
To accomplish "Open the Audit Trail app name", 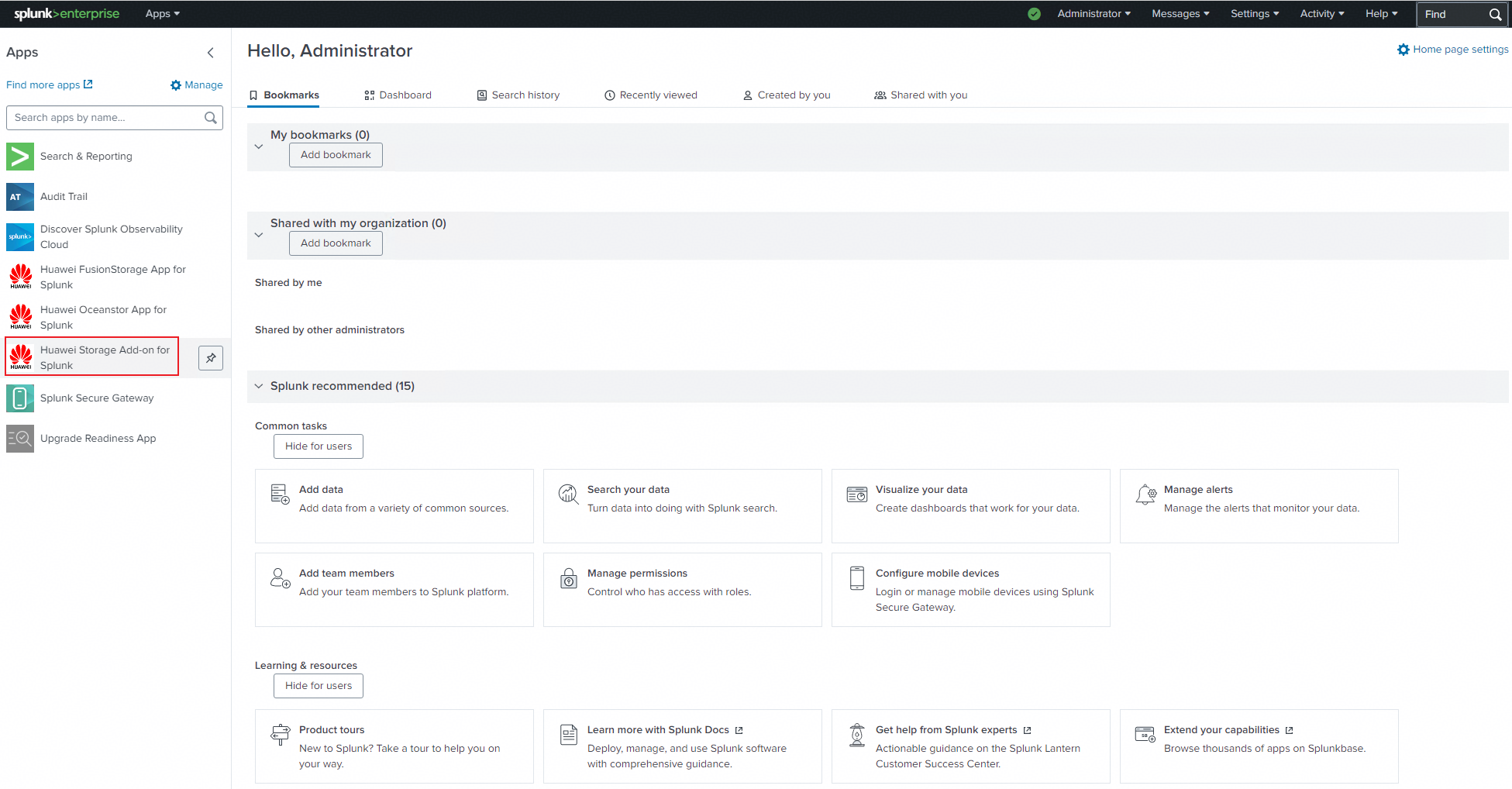I will click(64, 197).
